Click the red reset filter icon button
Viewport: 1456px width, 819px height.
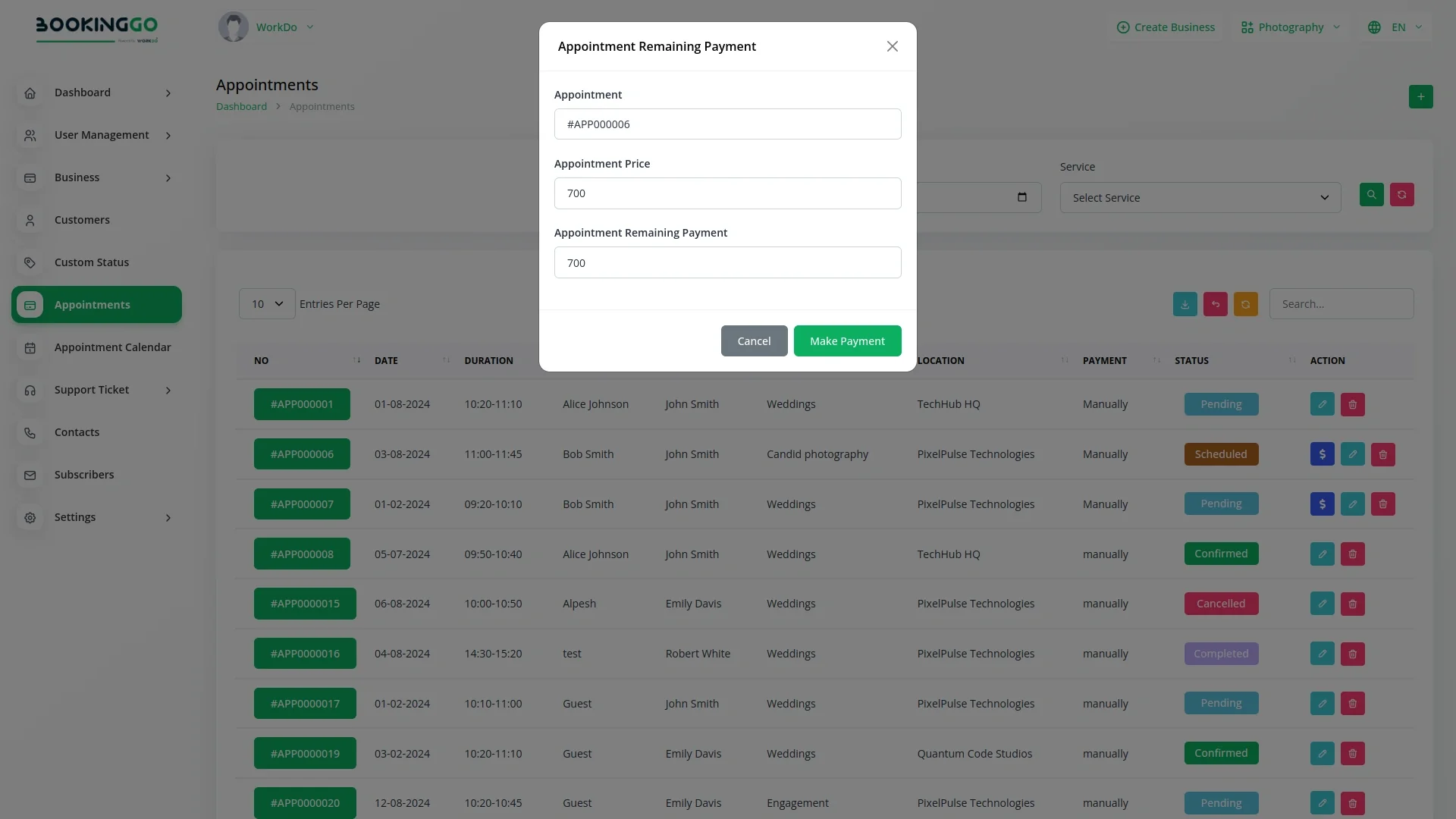tap(1401, 195)
